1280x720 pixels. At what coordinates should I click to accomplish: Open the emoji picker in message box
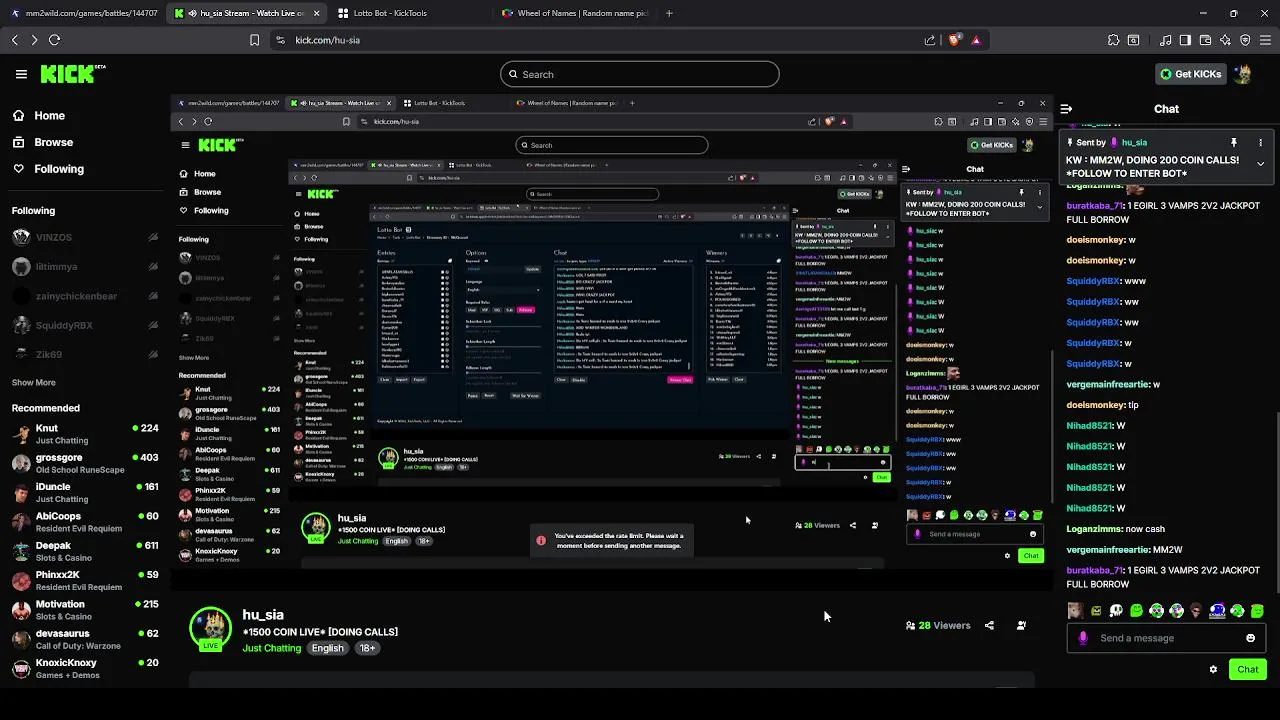1250,638
